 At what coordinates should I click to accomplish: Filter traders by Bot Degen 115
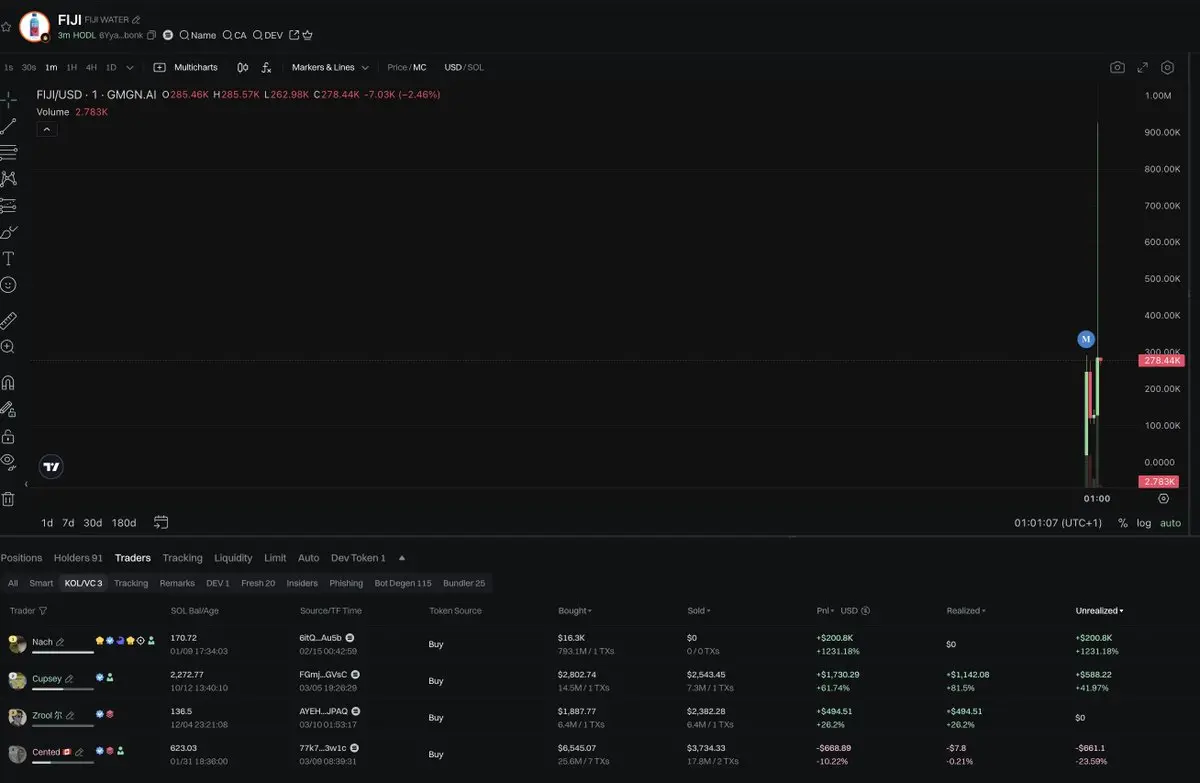pos(403,583)
